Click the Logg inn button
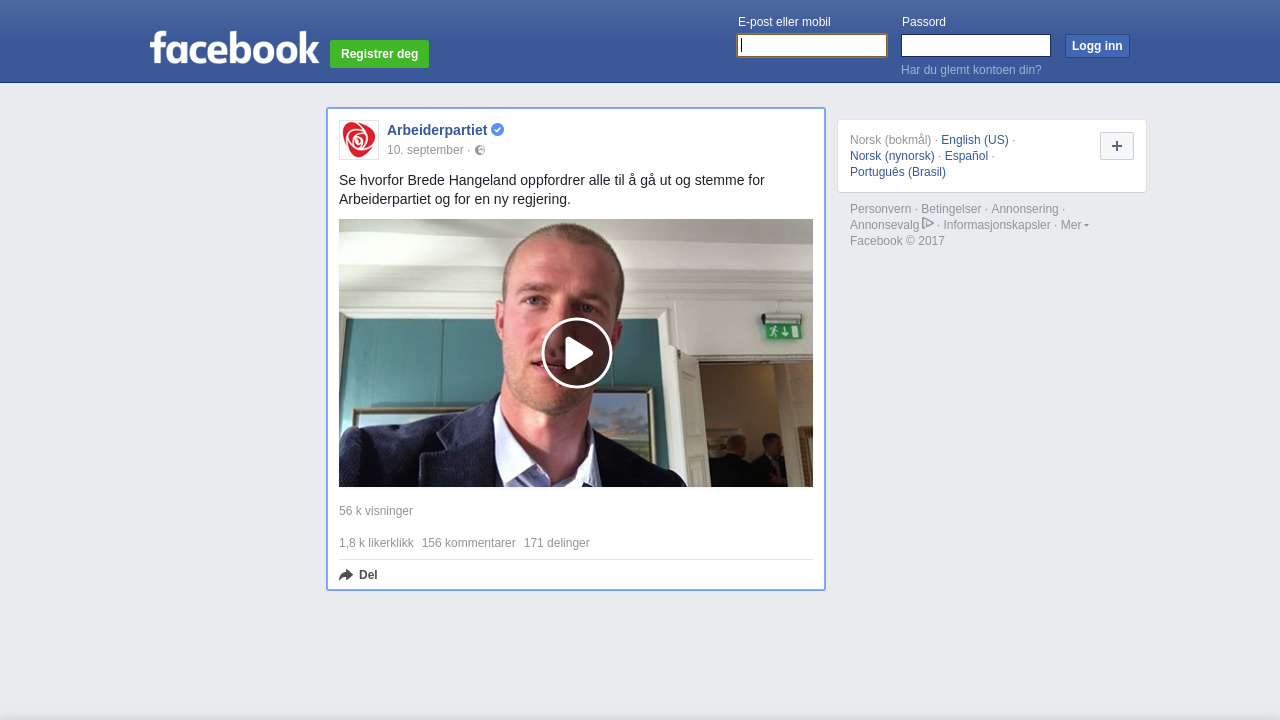The width and height of the screenshot is (1280, 720). 1097,46
